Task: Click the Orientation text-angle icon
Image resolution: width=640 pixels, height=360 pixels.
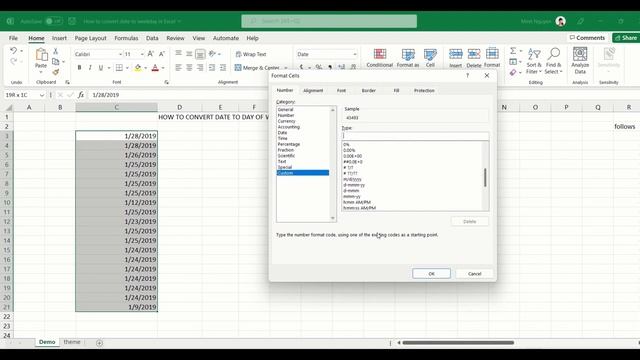Action: pos(212,53)
